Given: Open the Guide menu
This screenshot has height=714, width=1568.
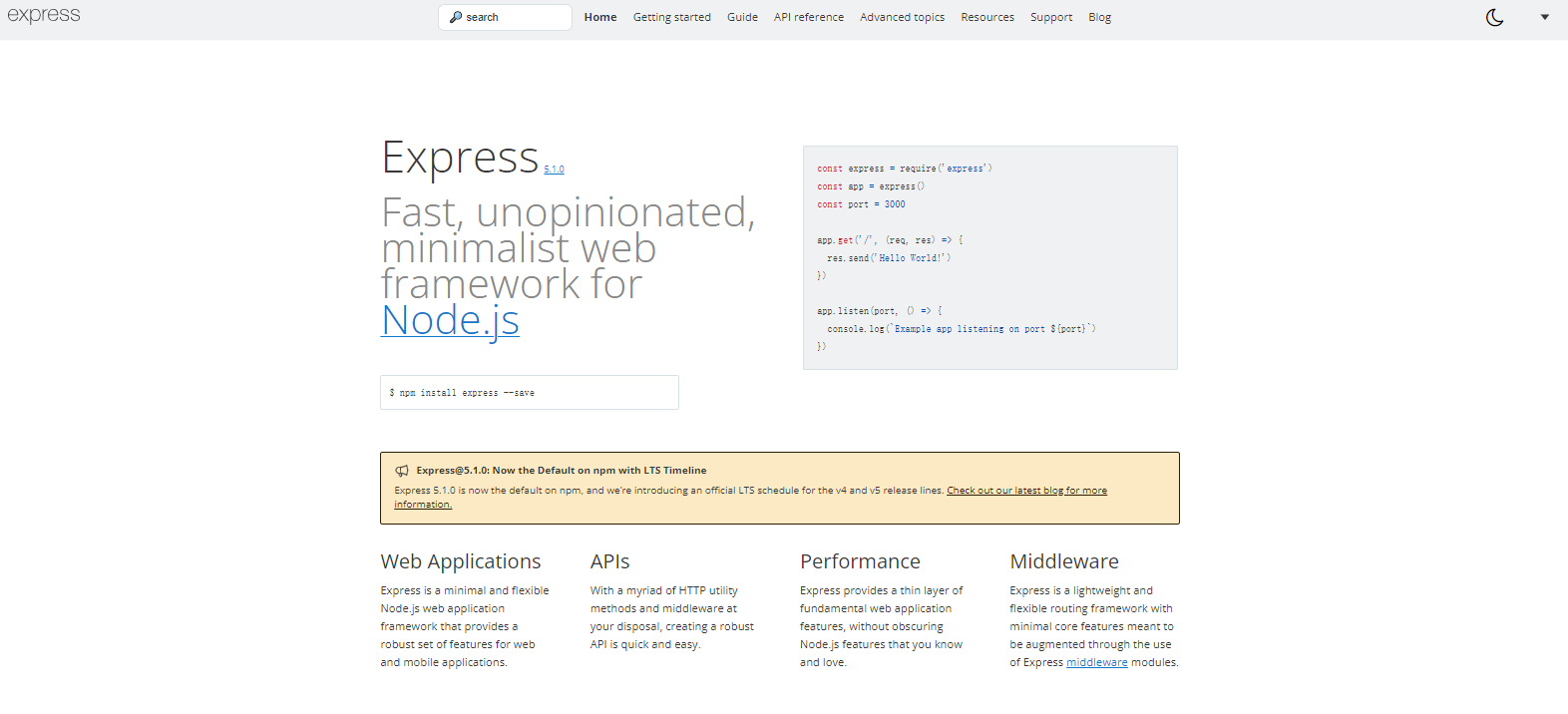Looking at the screenshot, I should point(742,17).
